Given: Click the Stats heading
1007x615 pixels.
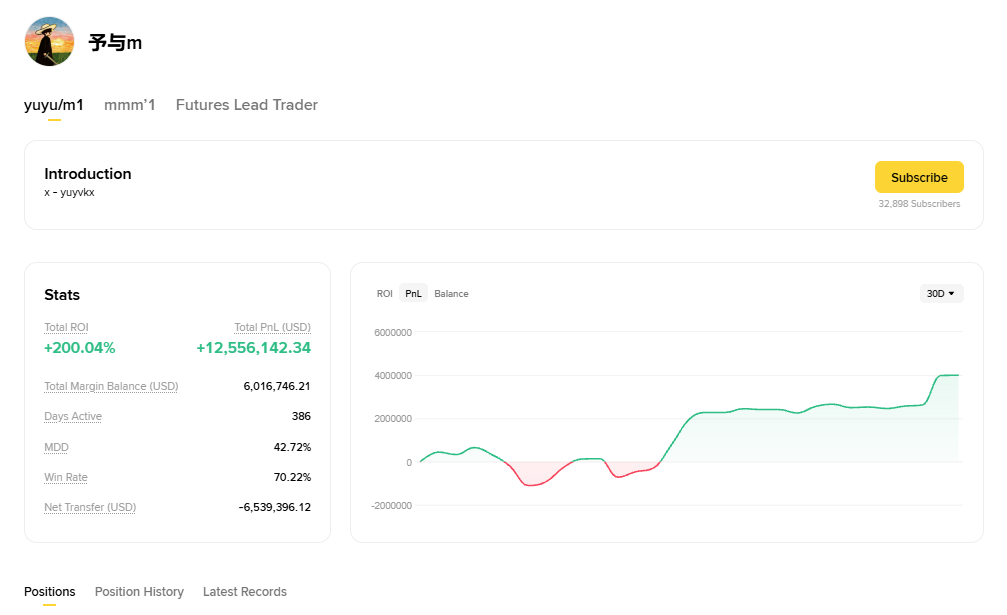Looking at the screenshot, I should tap(62, 295).
